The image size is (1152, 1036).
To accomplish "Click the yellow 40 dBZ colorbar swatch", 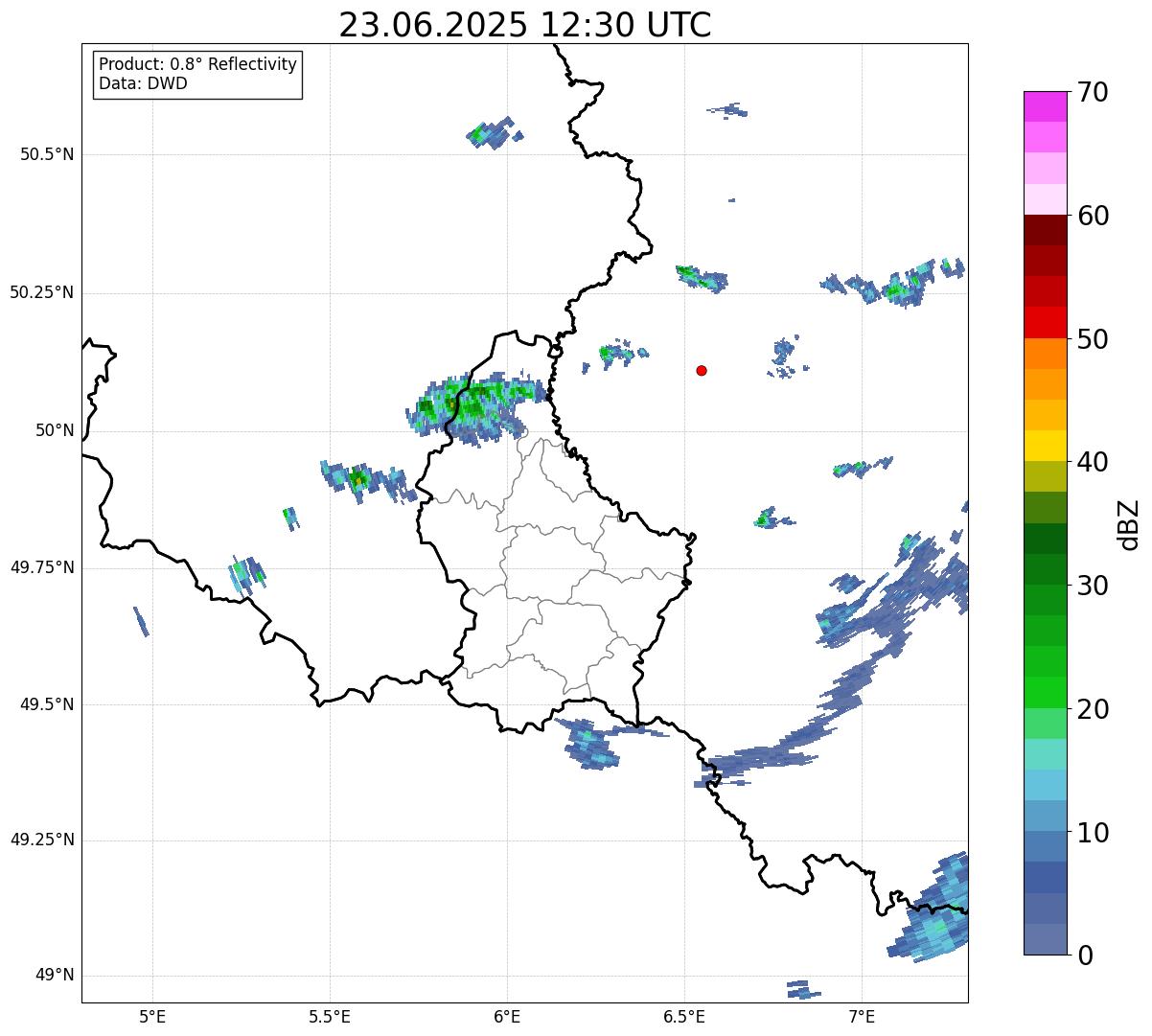I will pos(1046,446).
